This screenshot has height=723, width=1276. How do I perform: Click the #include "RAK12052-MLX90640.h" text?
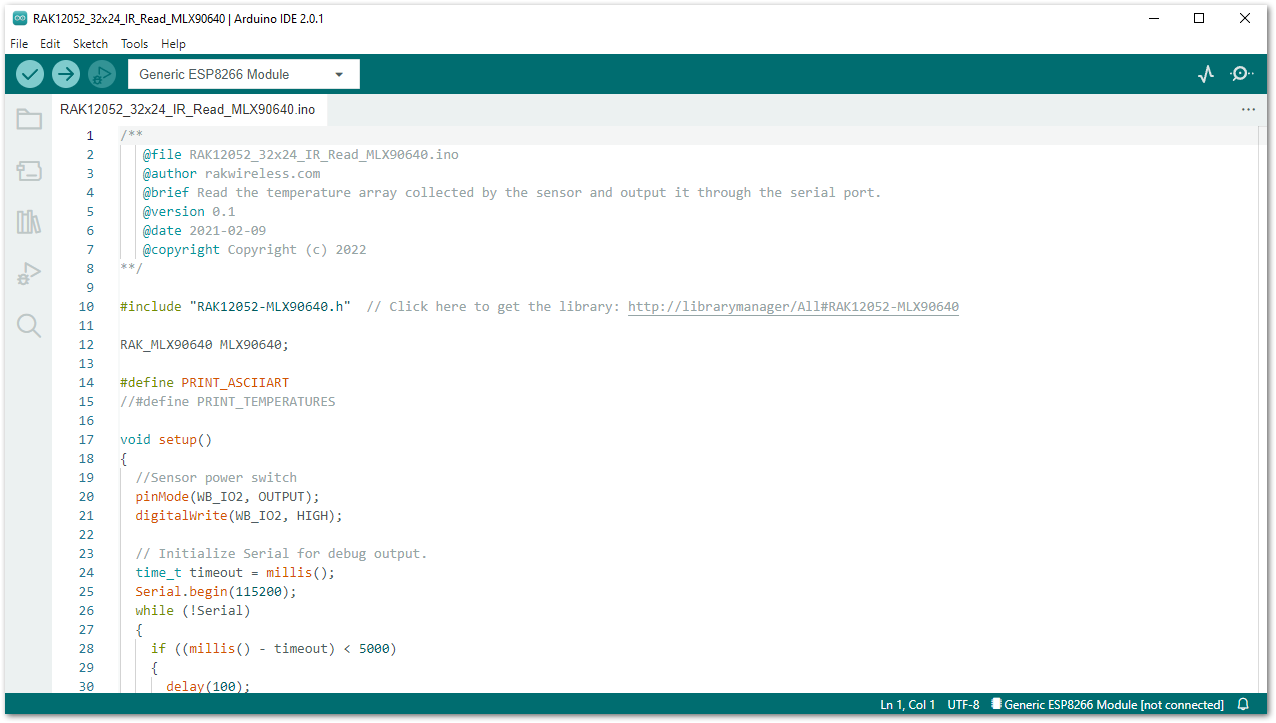(x=235, y=307)
